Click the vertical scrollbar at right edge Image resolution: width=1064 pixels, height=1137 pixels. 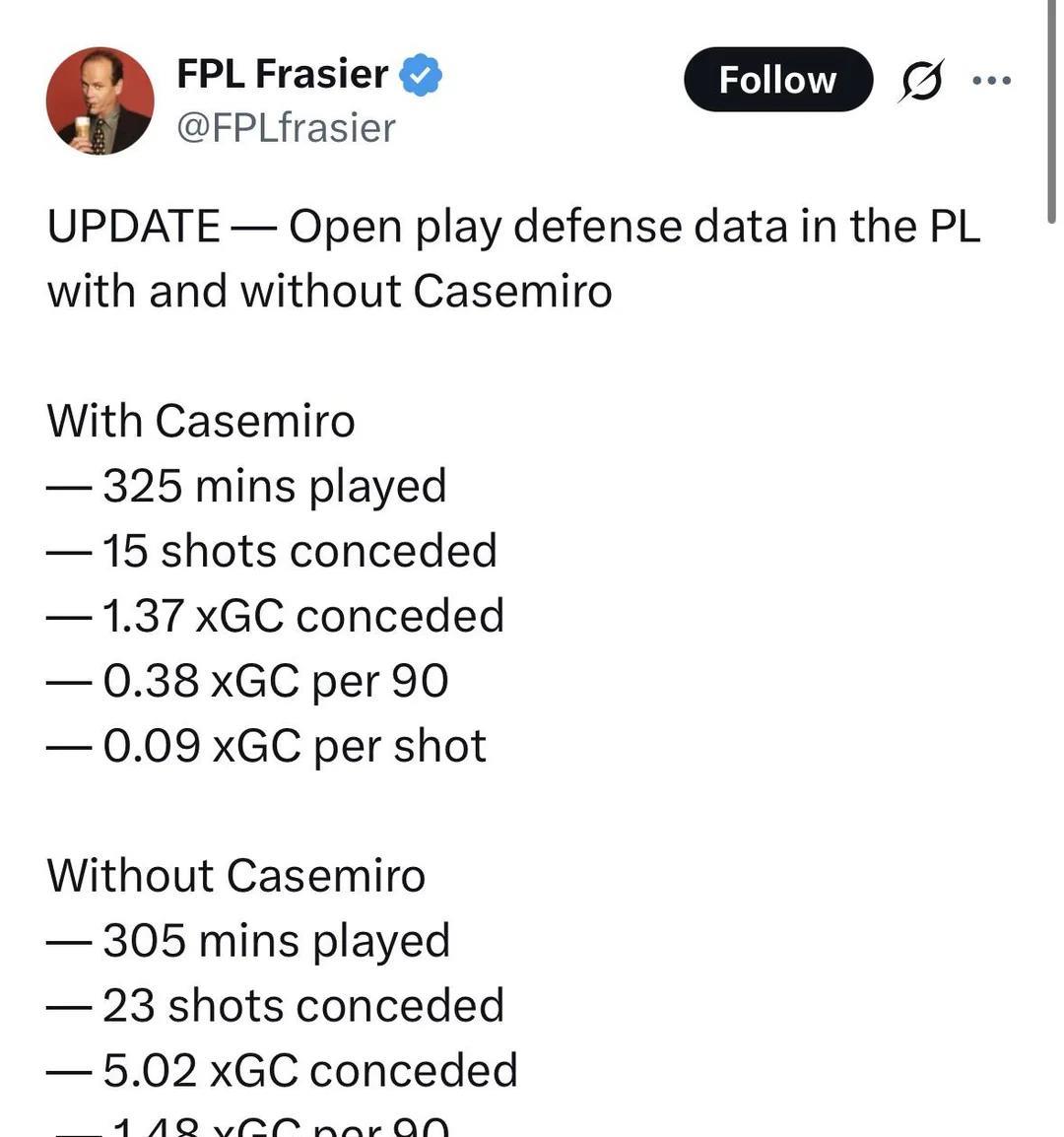pyautogui.click(x=1050, y=108)
